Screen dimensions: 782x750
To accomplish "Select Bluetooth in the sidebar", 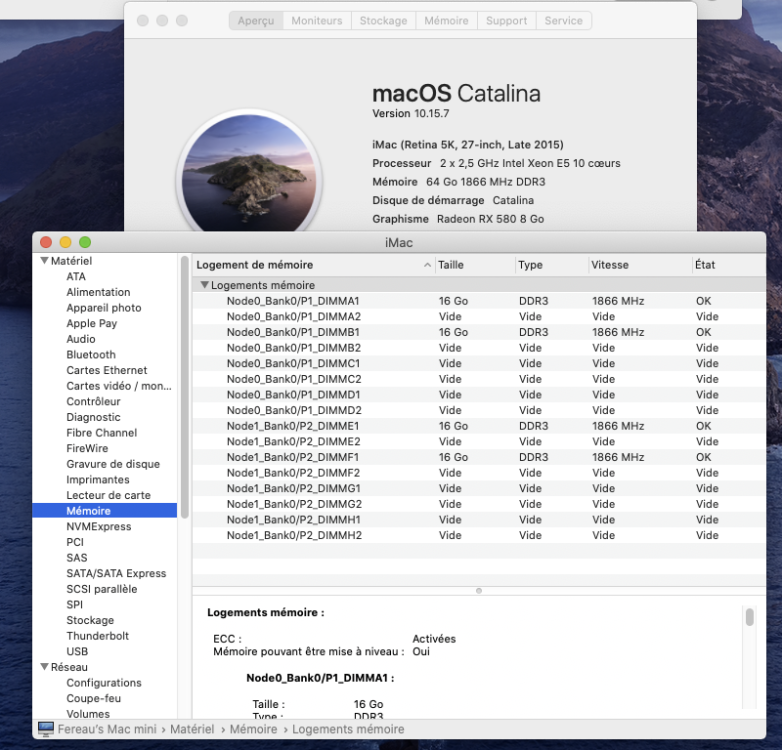I will [x=91, y=355].
